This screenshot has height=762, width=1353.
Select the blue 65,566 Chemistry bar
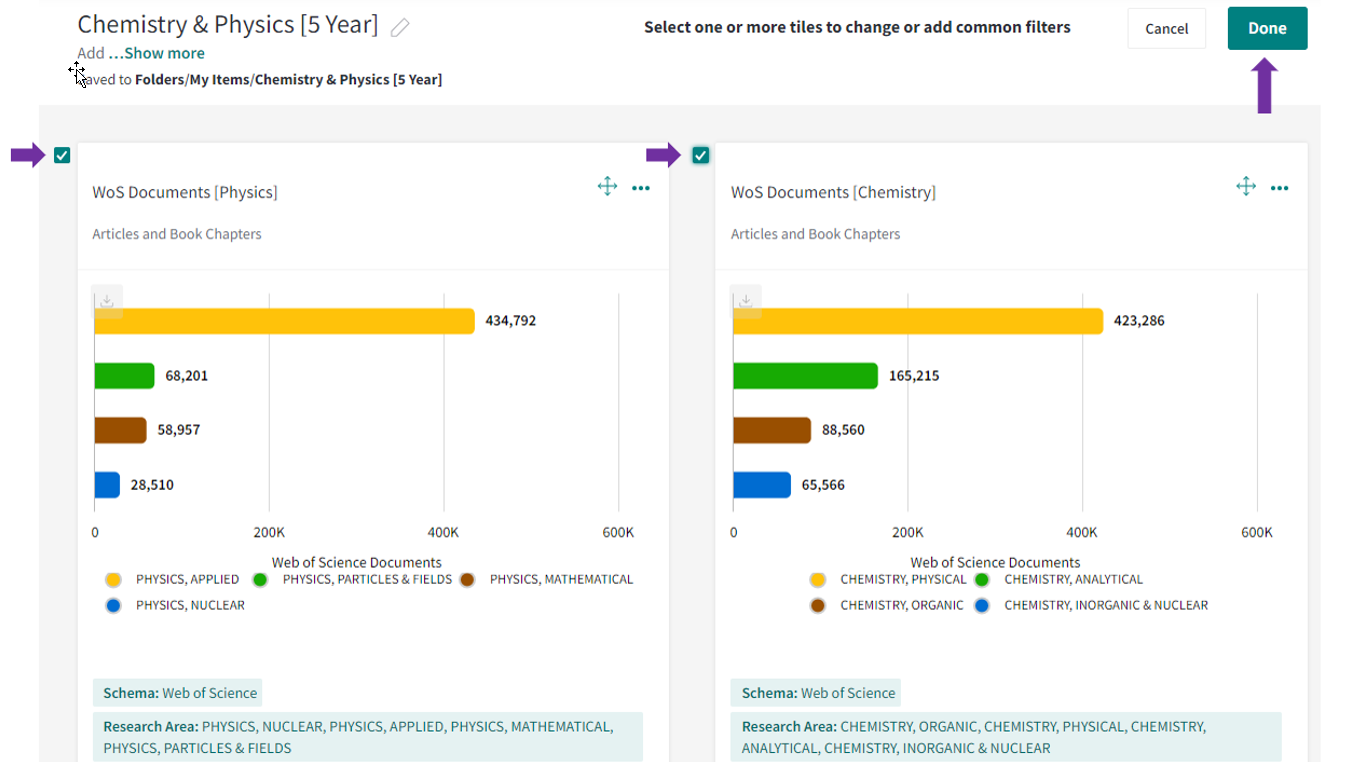coord(762,485)
